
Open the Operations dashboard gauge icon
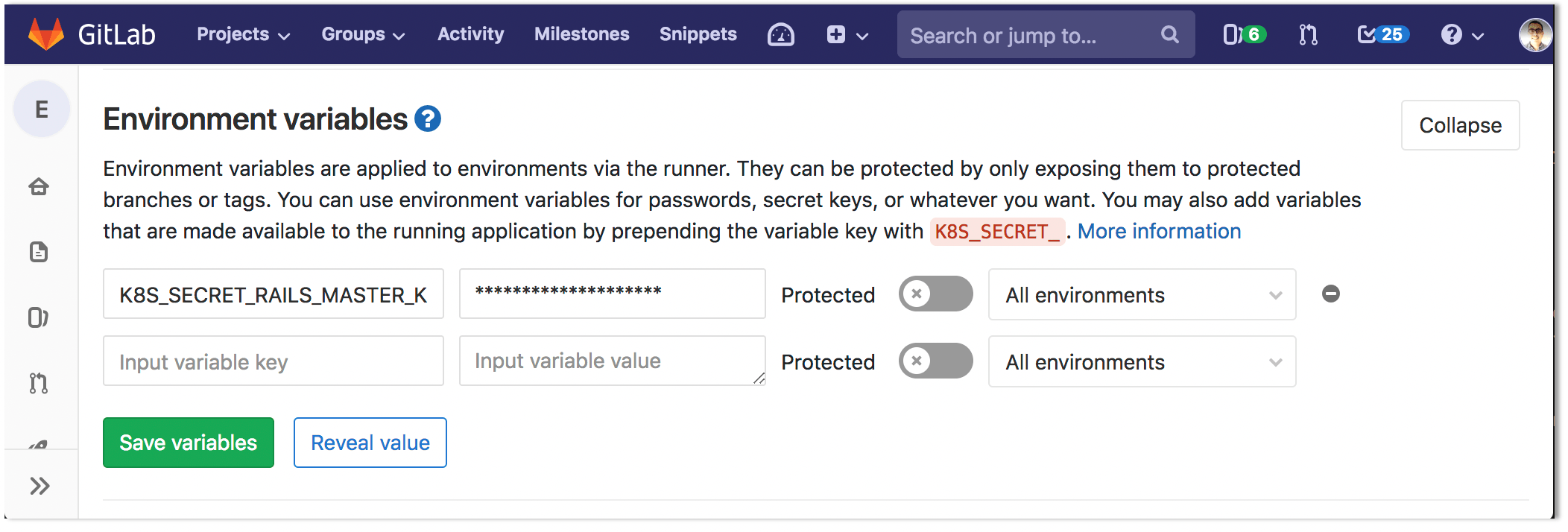(x=780, y=34)
